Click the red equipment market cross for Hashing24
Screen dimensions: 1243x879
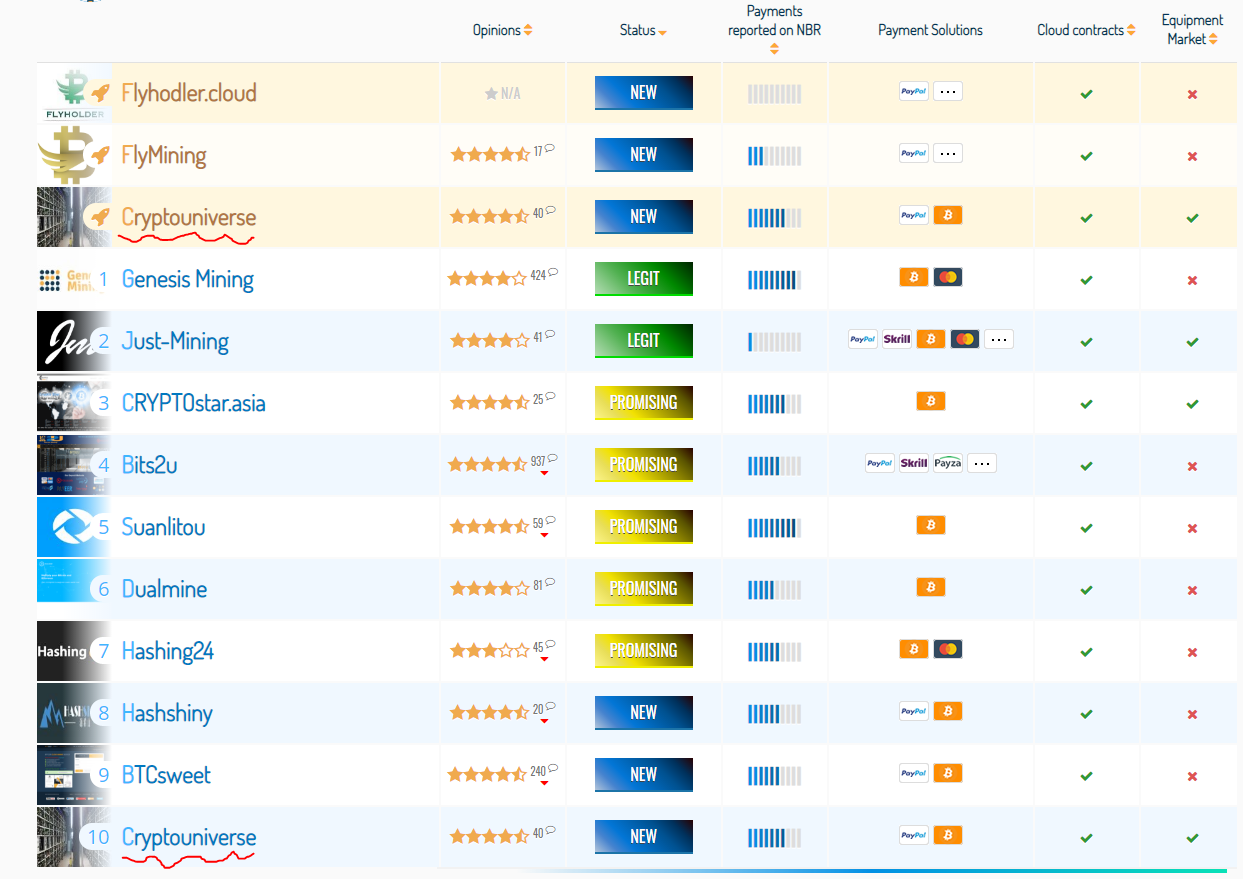(x=1192, y=652)
